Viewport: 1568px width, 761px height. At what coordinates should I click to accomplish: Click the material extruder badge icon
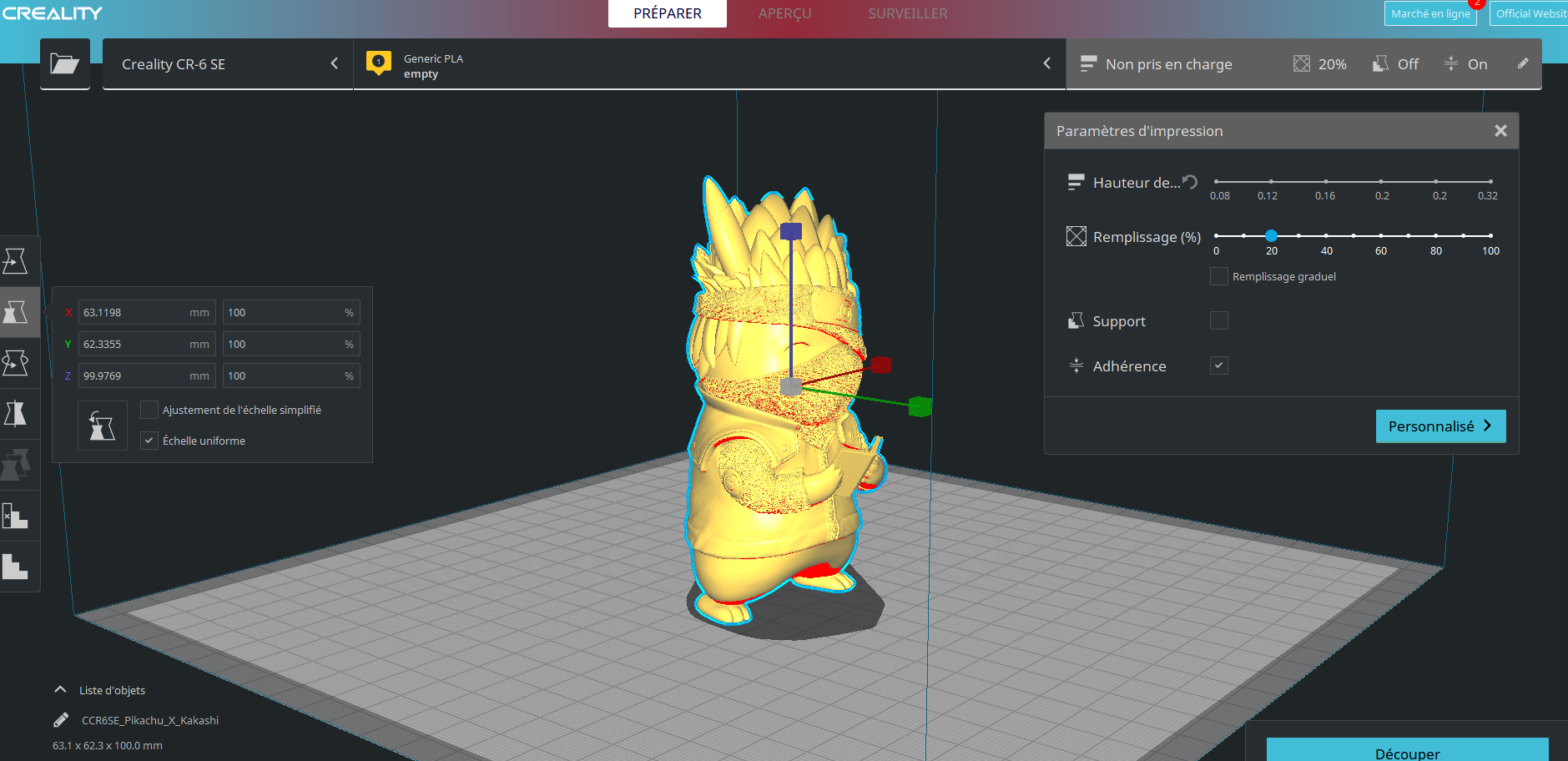pos(379,63)
